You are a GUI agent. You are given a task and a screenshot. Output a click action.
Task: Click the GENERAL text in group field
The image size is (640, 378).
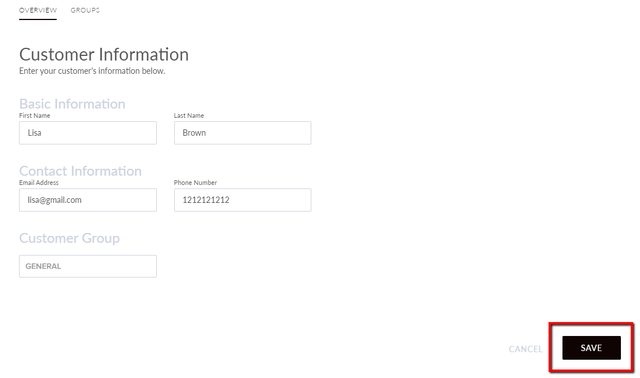pyautogui.click(x=43, y=266)
